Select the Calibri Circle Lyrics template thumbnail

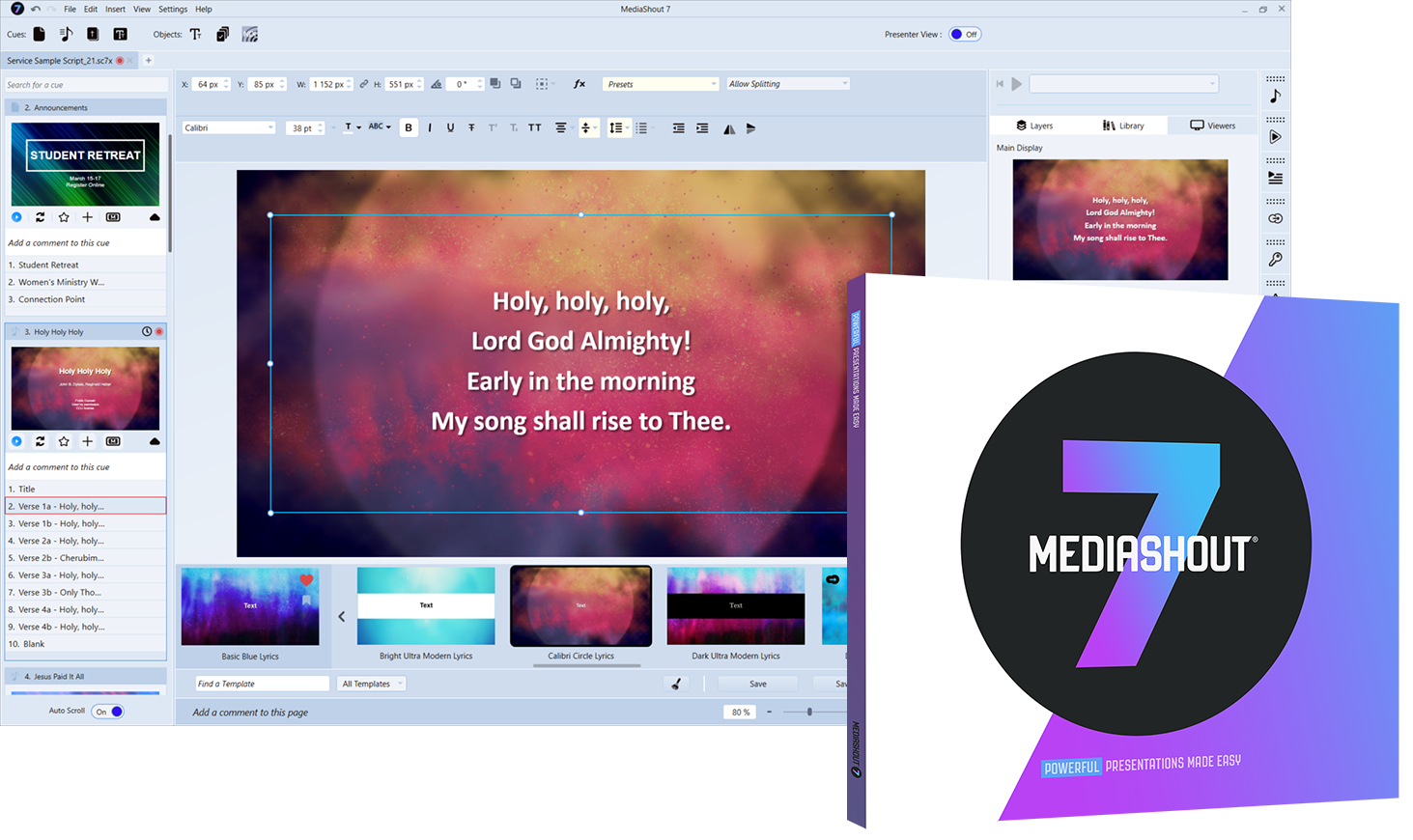580,605
